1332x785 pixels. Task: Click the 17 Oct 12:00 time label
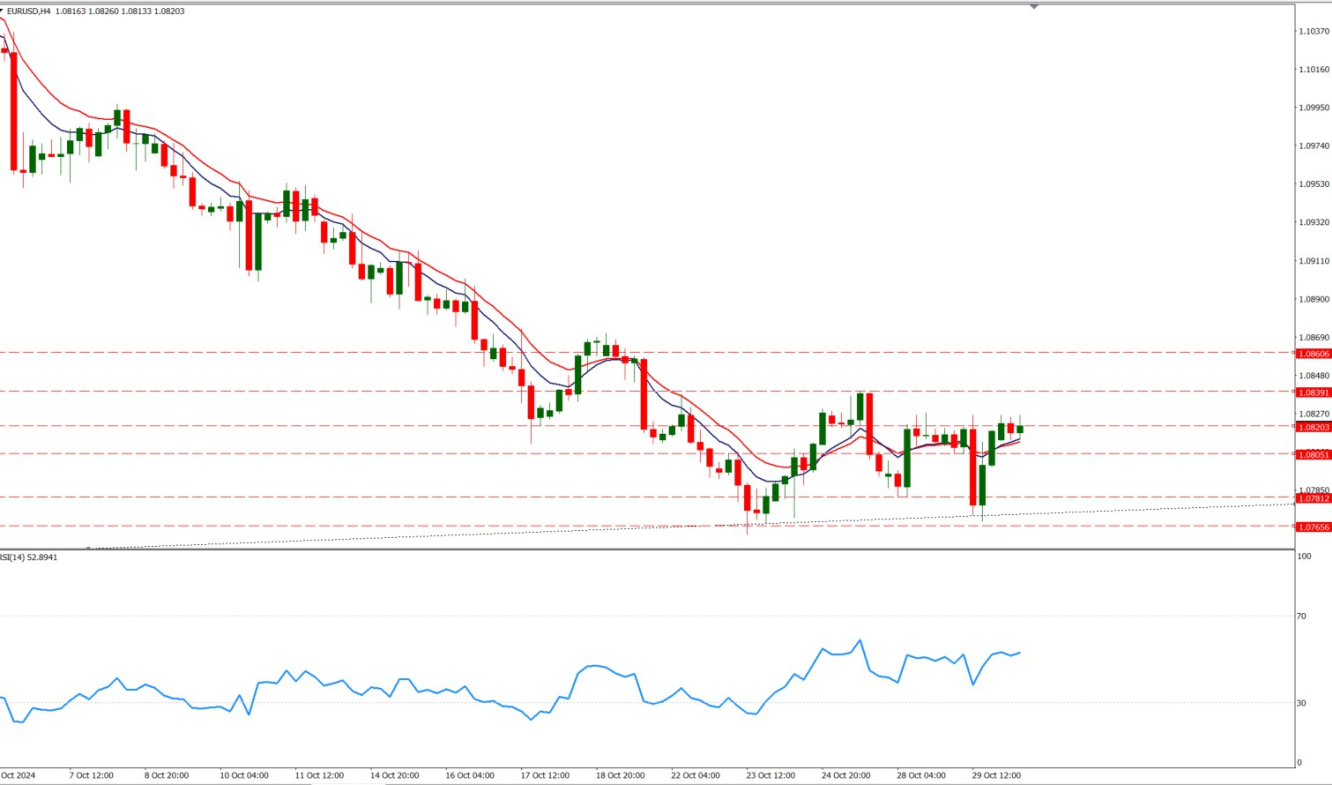[545, 775]
